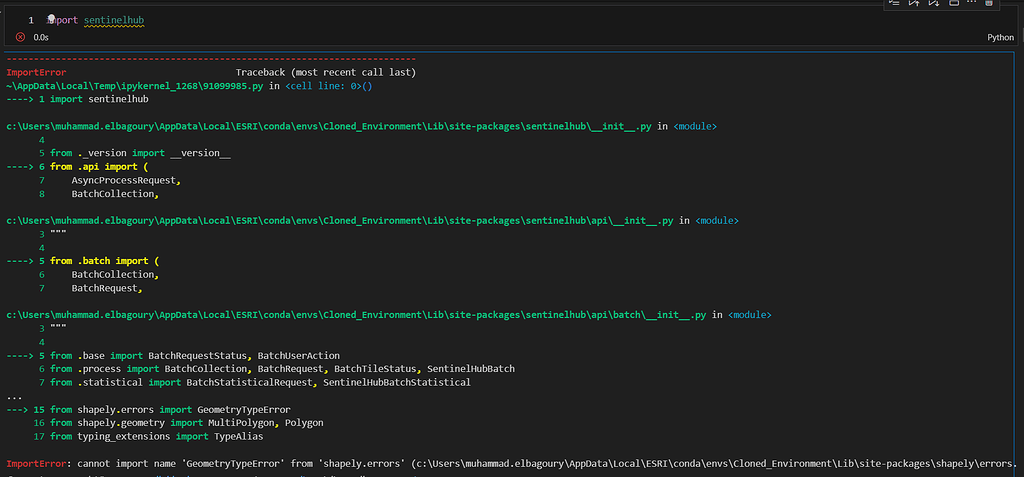Image resolution: width=1024 pixels, height=477 pixels.
Task: Click the import keyword in the code cell
Action: [x=62, y=21]
